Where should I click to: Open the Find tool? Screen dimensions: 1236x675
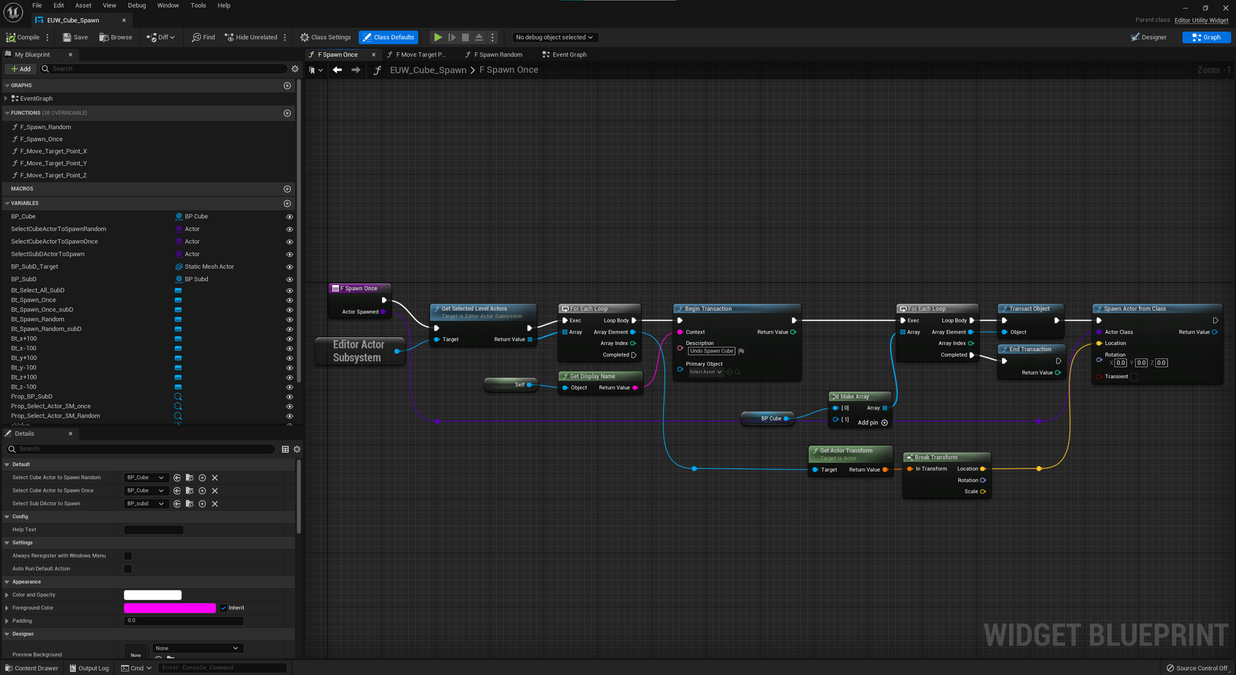[203, 37]
